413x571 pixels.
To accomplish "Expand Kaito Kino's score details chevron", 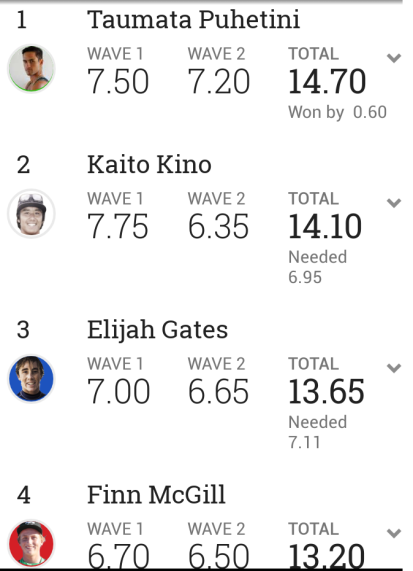I will pos(394,203).
